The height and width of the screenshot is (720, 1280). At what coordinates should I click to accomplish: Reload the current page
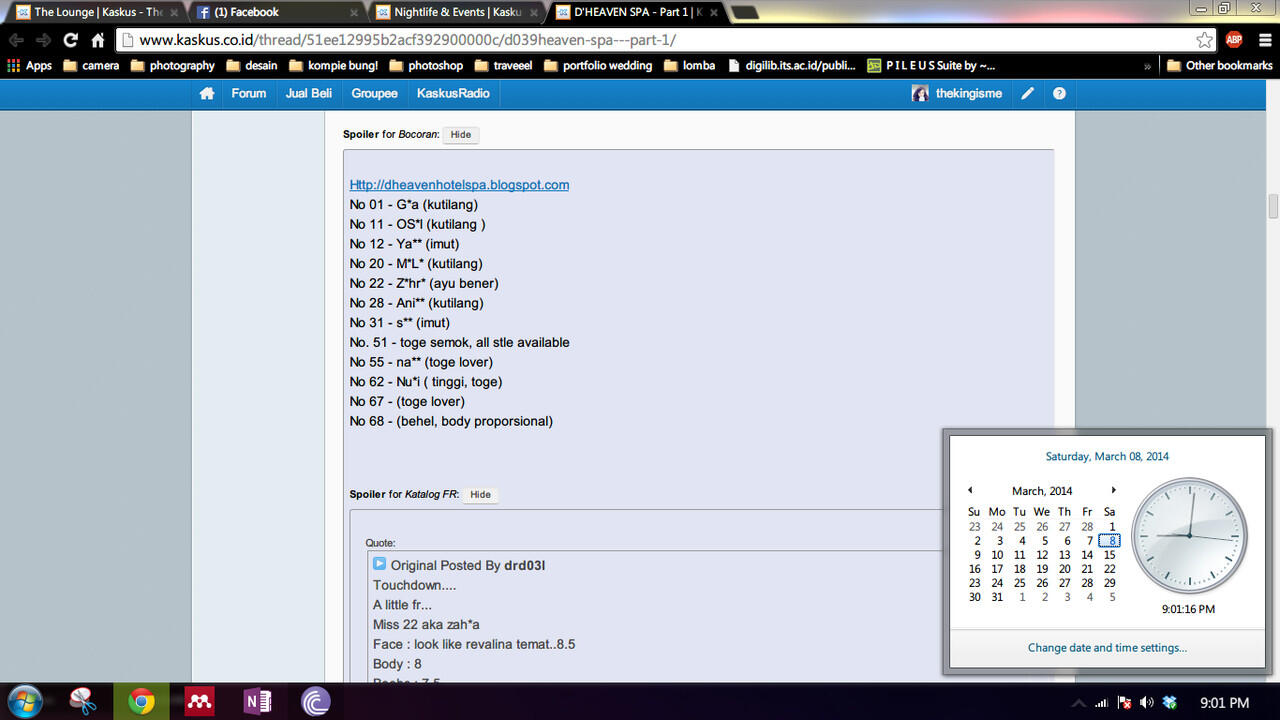(x=70, y=40)
